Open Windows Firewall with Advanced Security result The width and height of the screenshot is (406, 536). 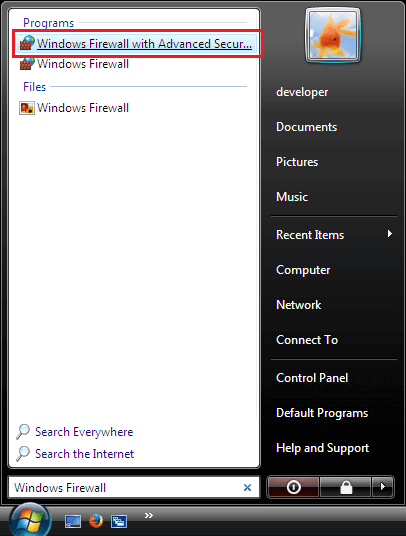(x=136, y=44)
